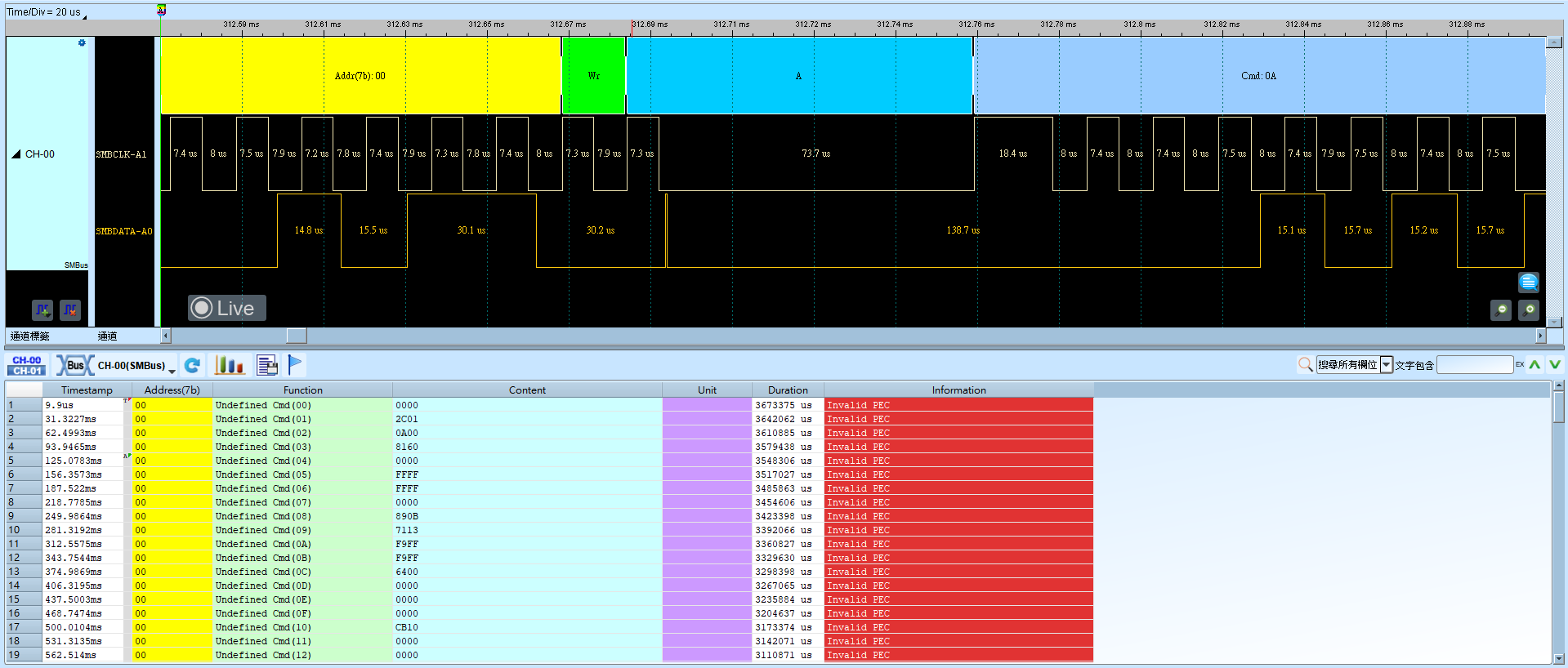
Task: Open the 搜尋所有欄位 search field dropdown
Action: click(x=1387, y=365)
